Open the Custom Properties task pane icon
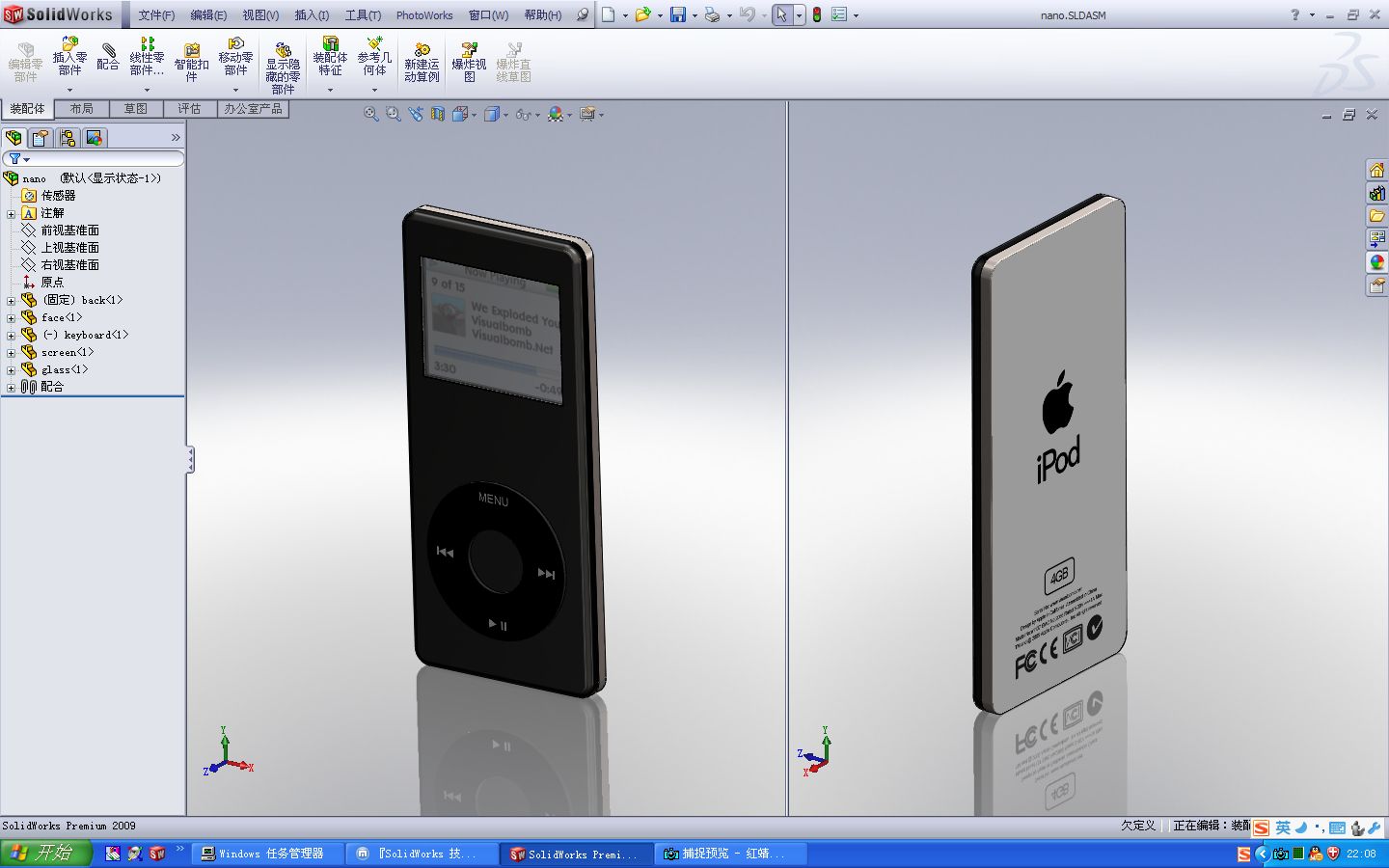Screen dimensions: 1389x868 (x=1376, y=285)
